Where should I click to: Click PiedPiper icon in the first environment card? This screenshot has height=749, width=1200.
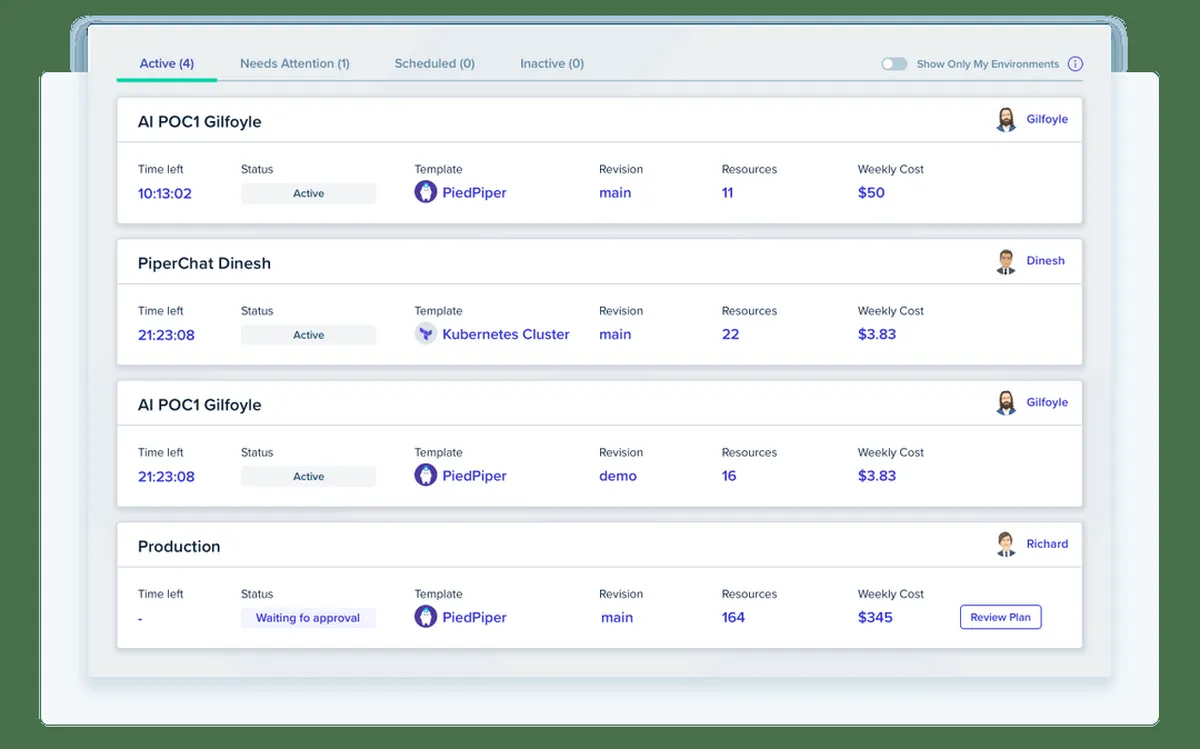426,193
